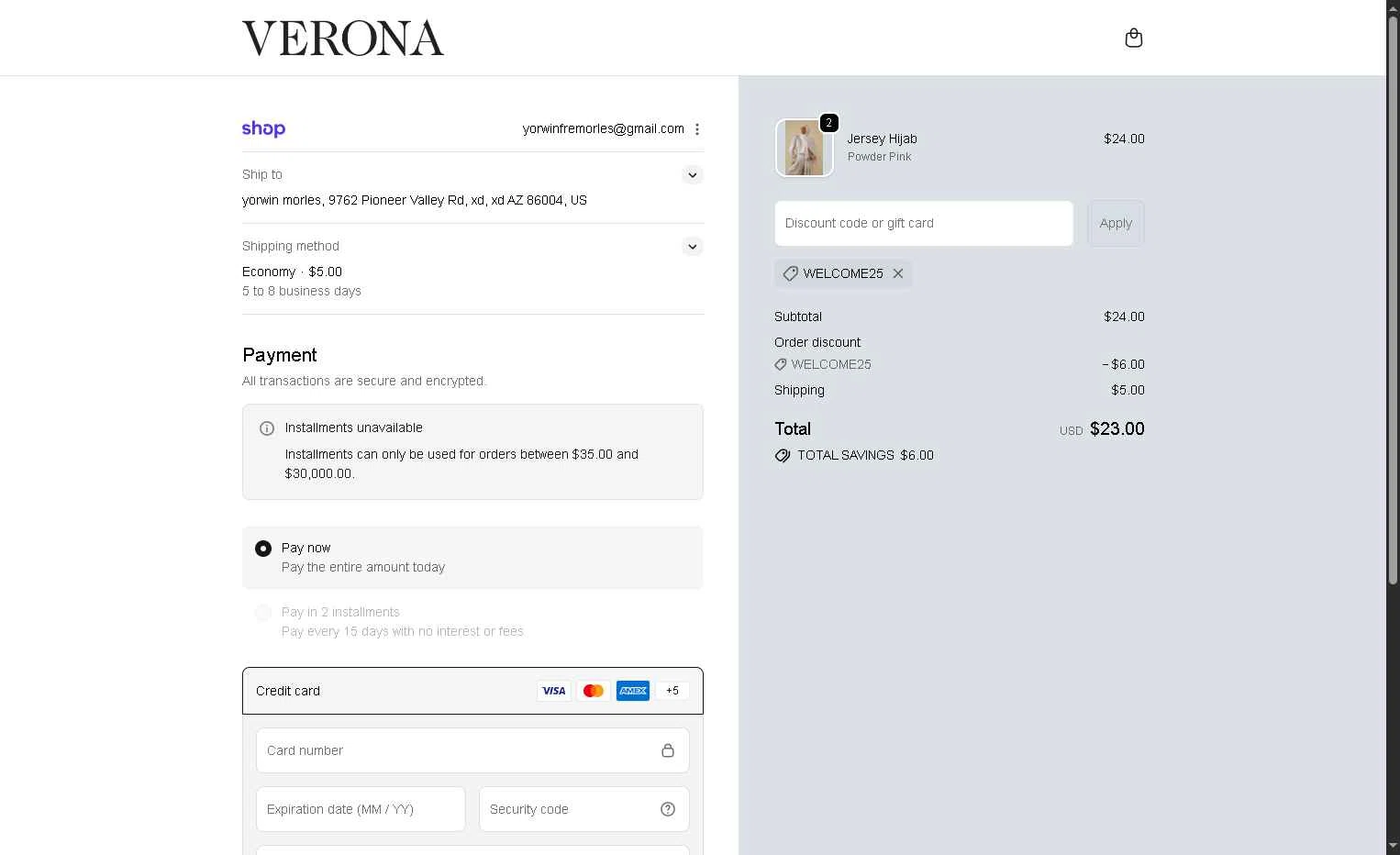Click the quantity badge 2 on product image
Image resolution: width=1400 pixels, height=855 pixels.
click(x=828, y=122)
